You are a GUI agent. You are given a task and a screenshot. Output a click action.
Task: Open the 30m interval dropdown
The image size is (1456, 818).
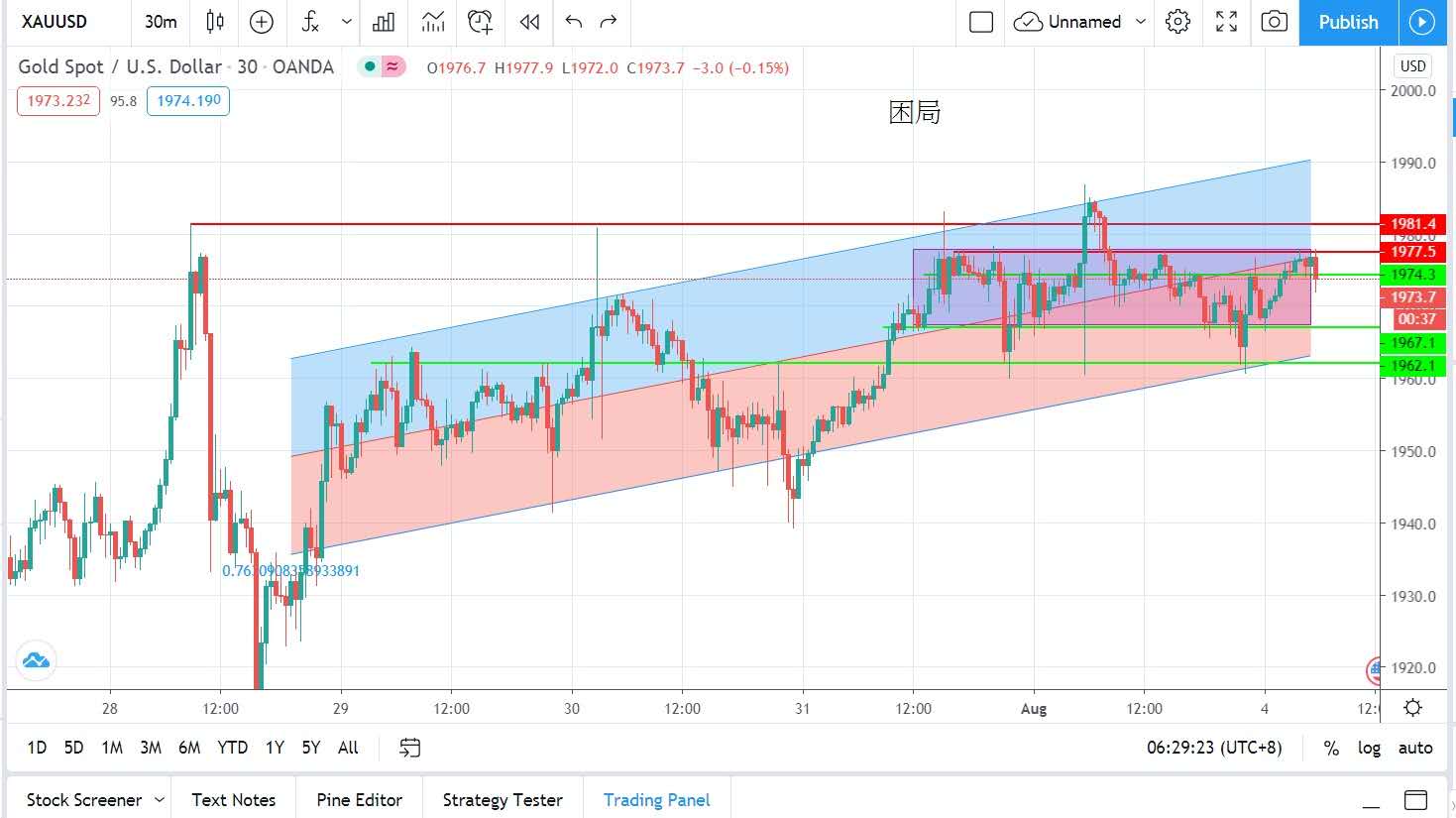pos(161,22)
